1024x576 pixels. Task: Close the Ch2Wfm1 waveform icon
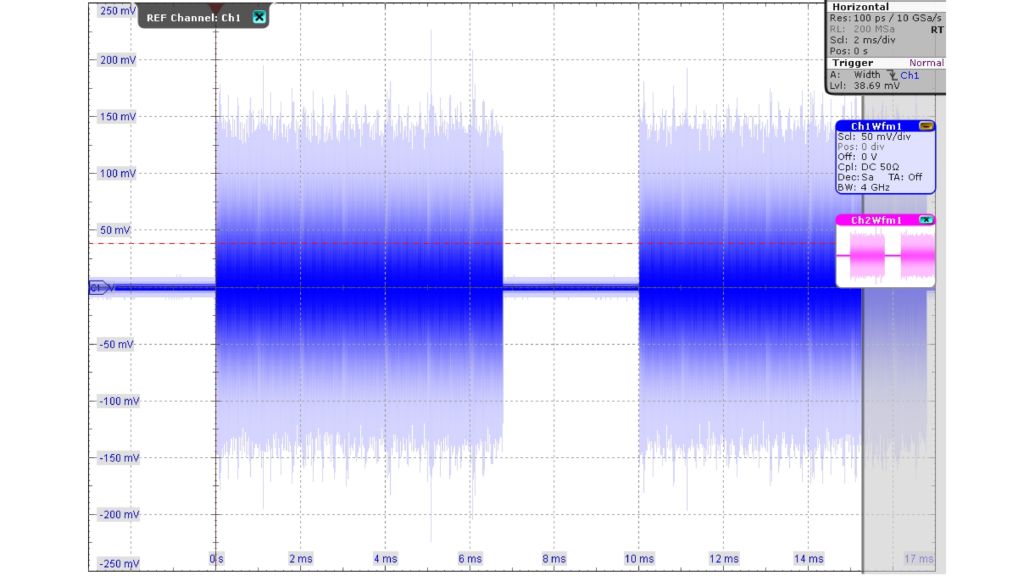tap(926, 220)
